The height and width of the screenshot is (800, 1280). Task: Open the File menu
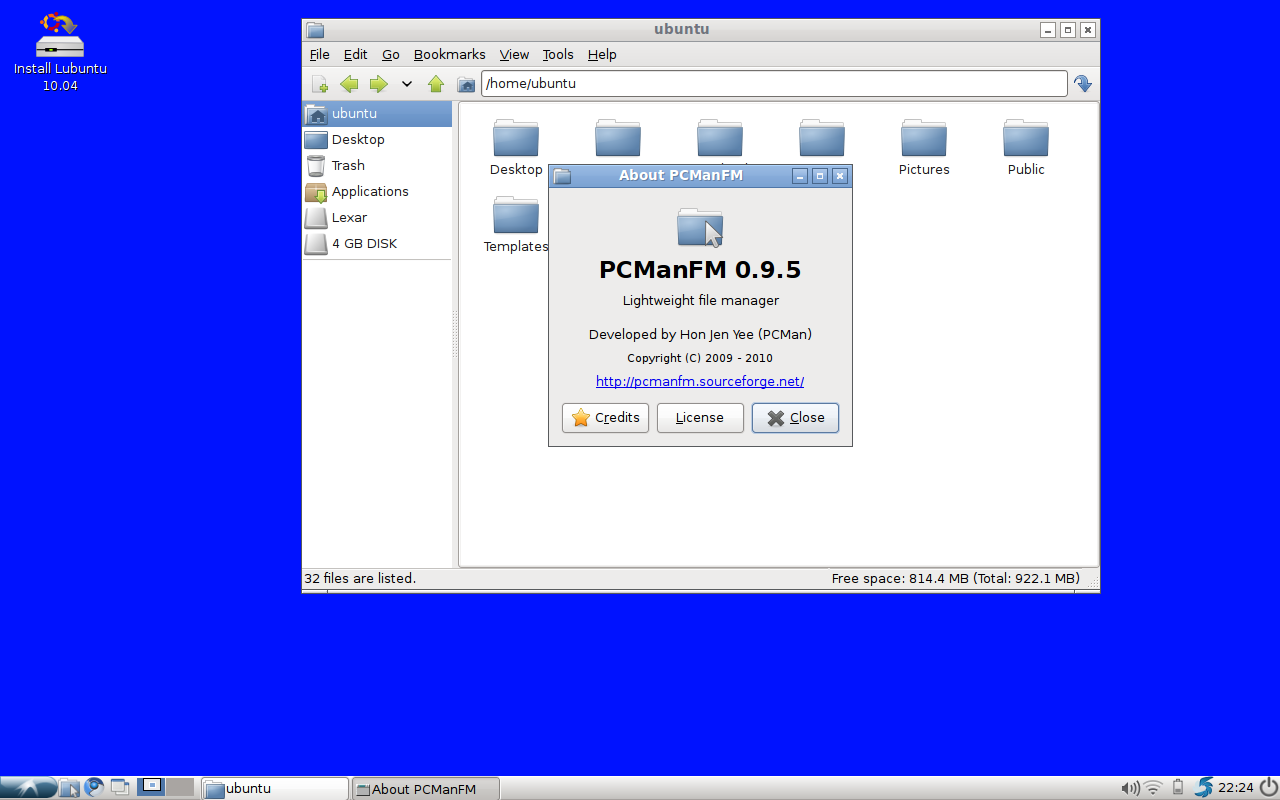click(319, 54)
